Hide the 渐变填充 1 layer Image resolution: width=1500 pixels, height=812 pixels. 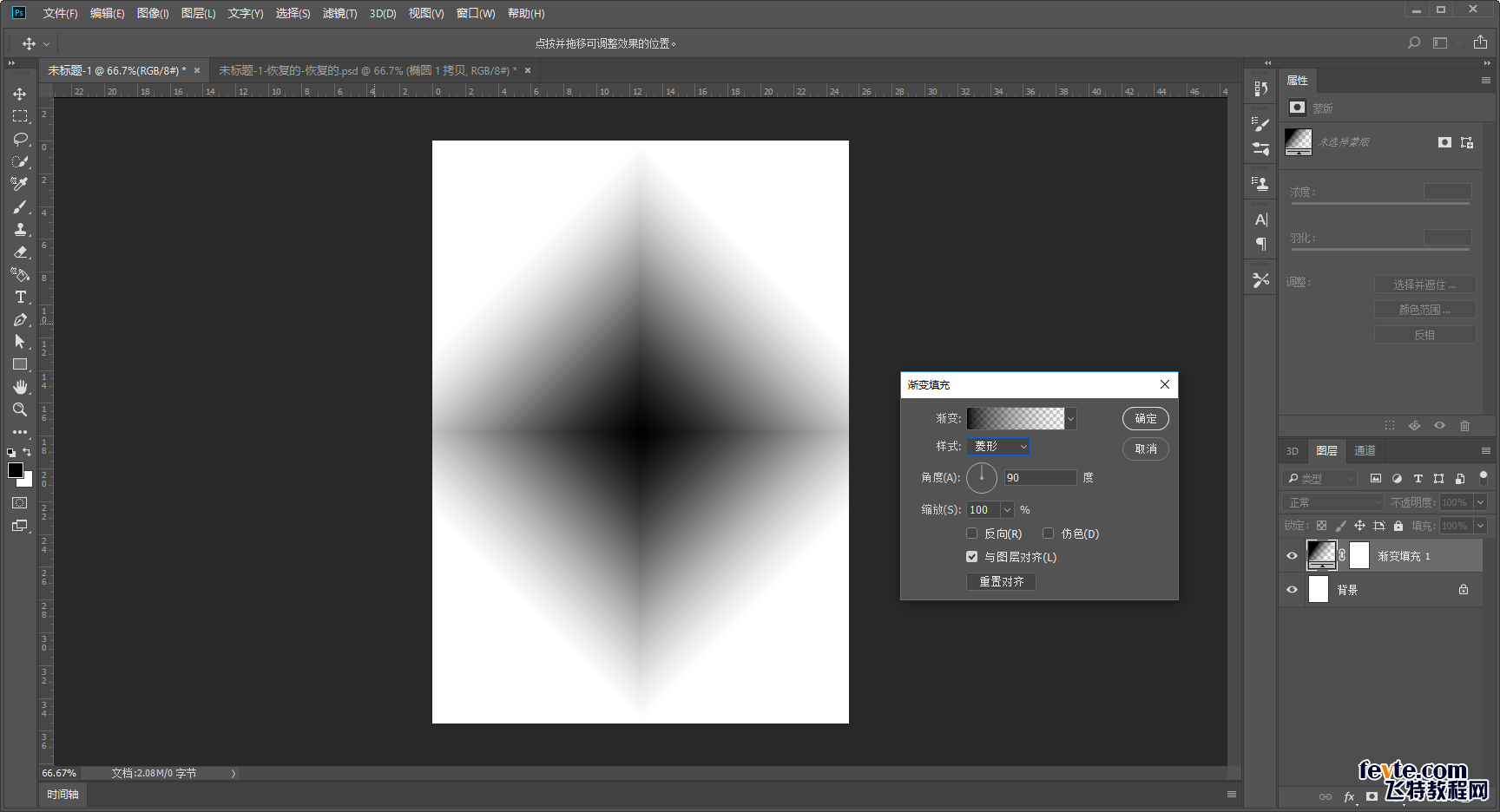pyautogui.click(x=1292, y=556)
